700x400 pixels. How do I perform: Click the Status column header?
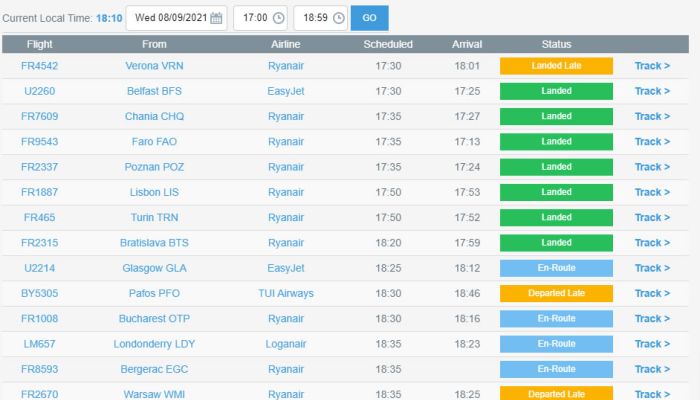coord(556,44)
